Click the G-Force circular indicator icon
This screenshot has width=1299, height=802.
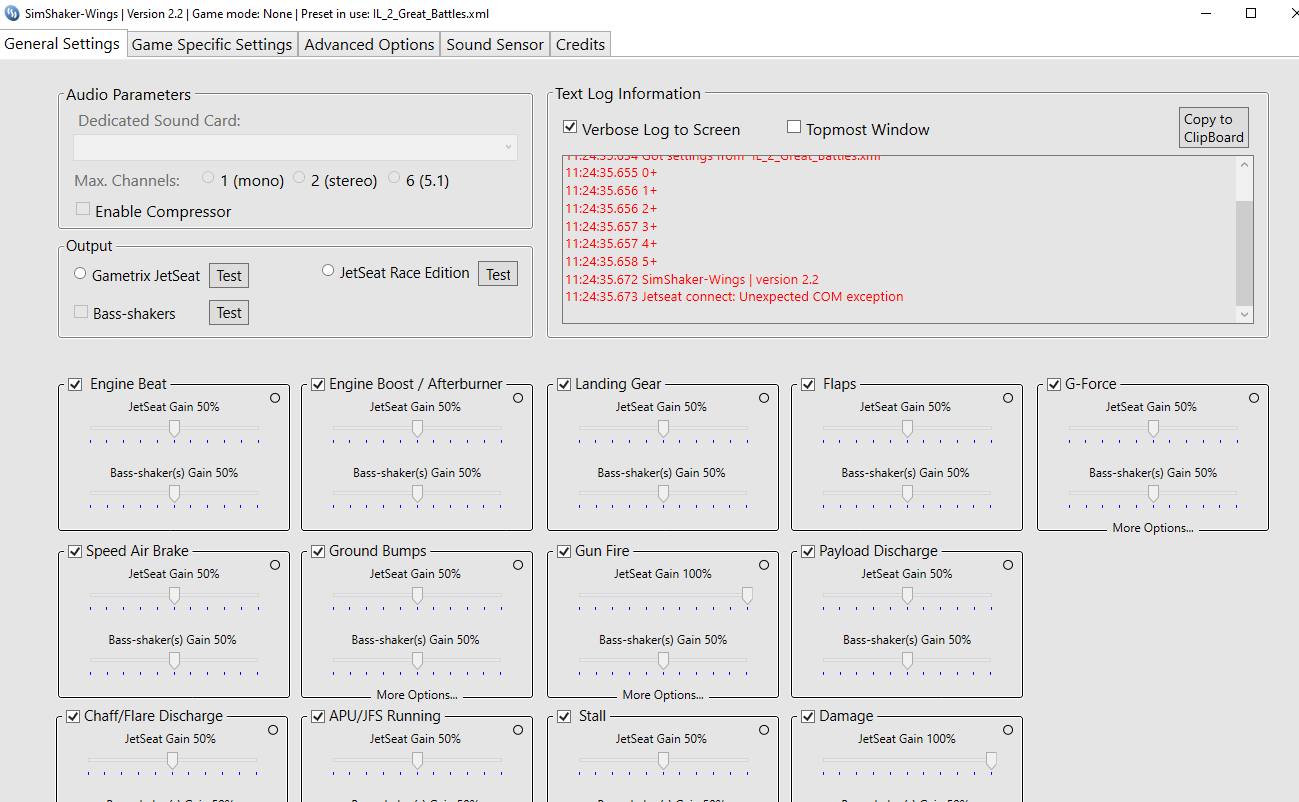click(1254, 398)
